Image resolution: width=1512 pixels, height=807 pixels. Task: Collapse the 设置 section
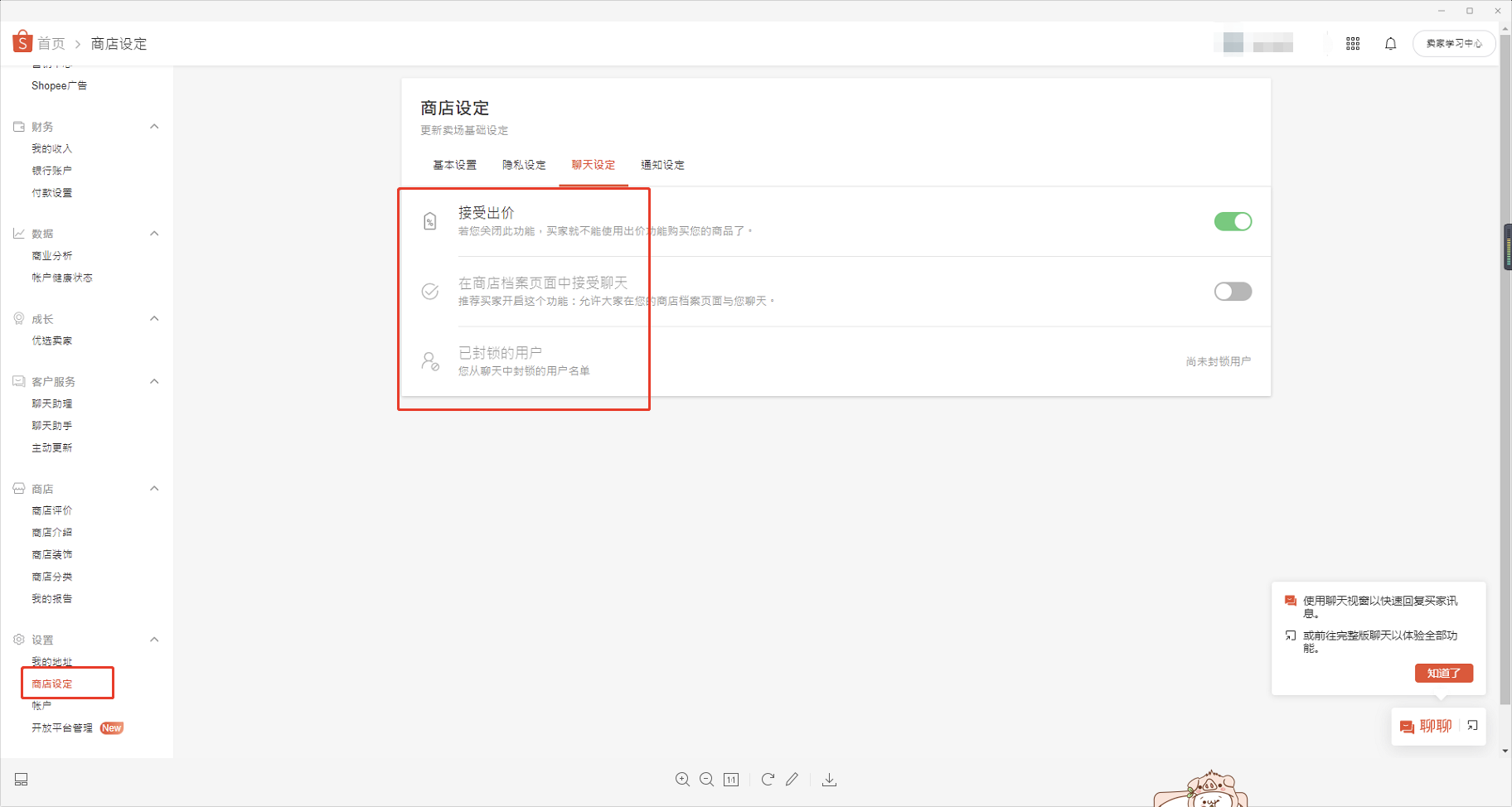point(154,640)
